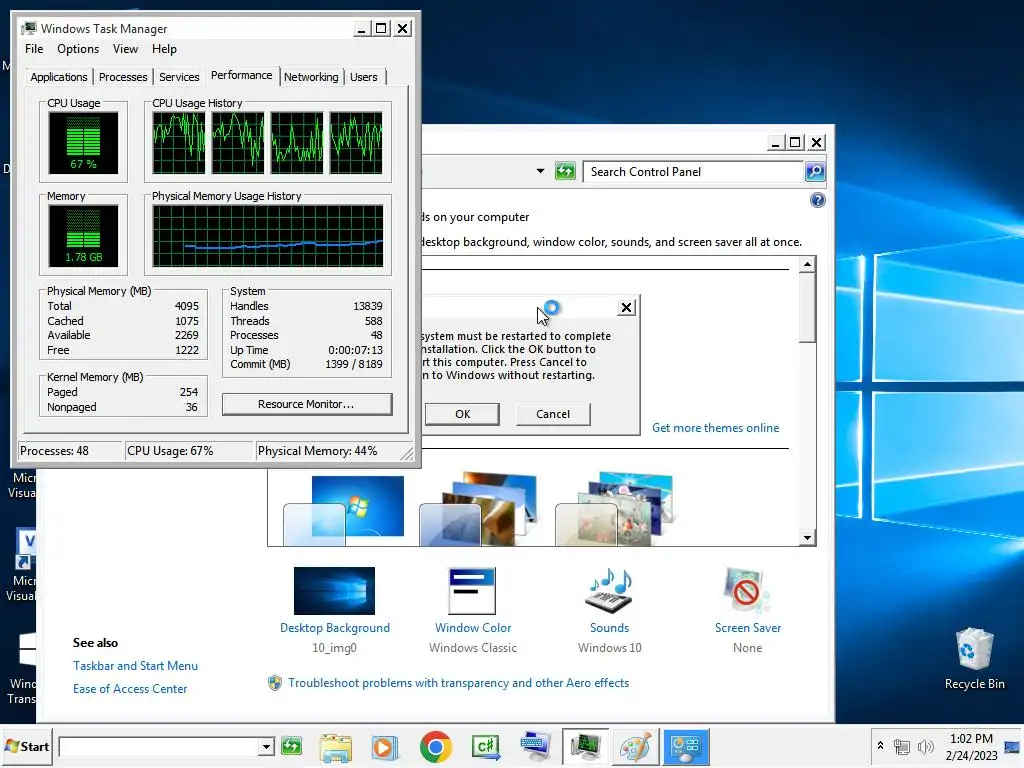Switch to the Users tab

(x=364, y=77)
